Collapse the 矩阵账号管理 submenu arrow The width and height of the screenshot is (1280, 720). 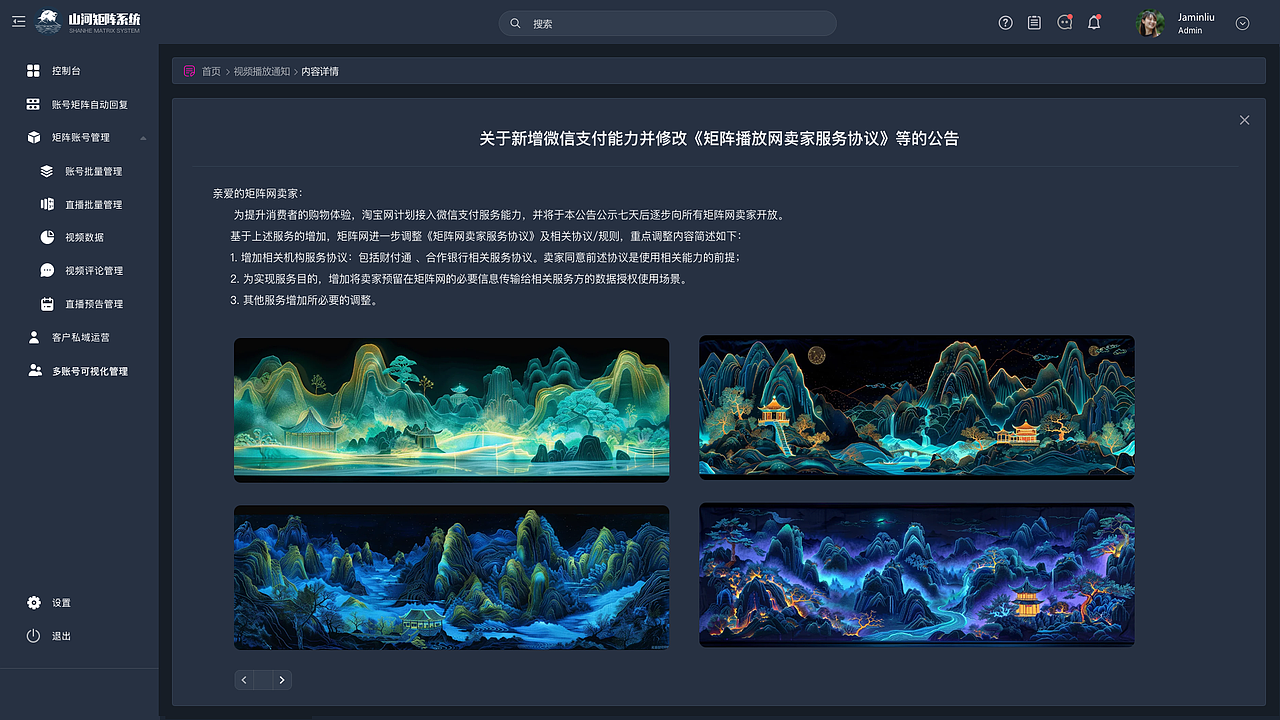(x=143, y=138)
